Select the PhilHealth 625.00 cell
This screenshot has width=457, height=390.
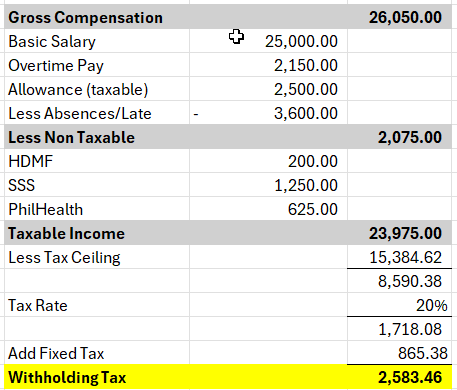coord(268,209)
